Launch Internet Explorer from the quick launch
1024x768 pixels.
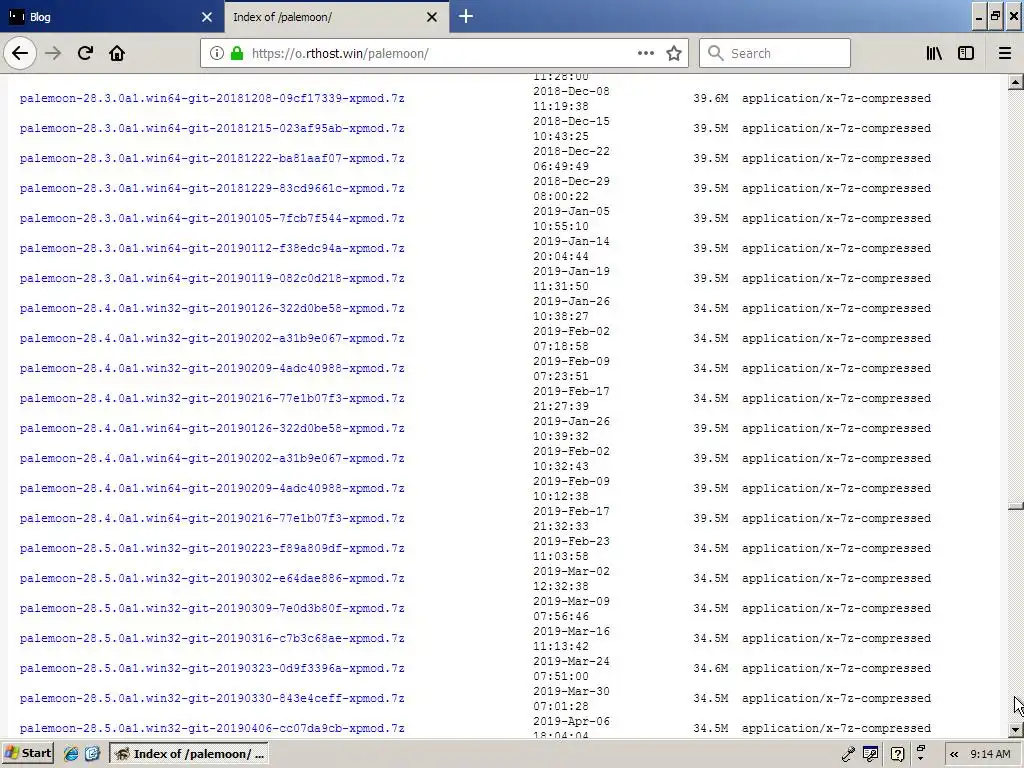71,754
